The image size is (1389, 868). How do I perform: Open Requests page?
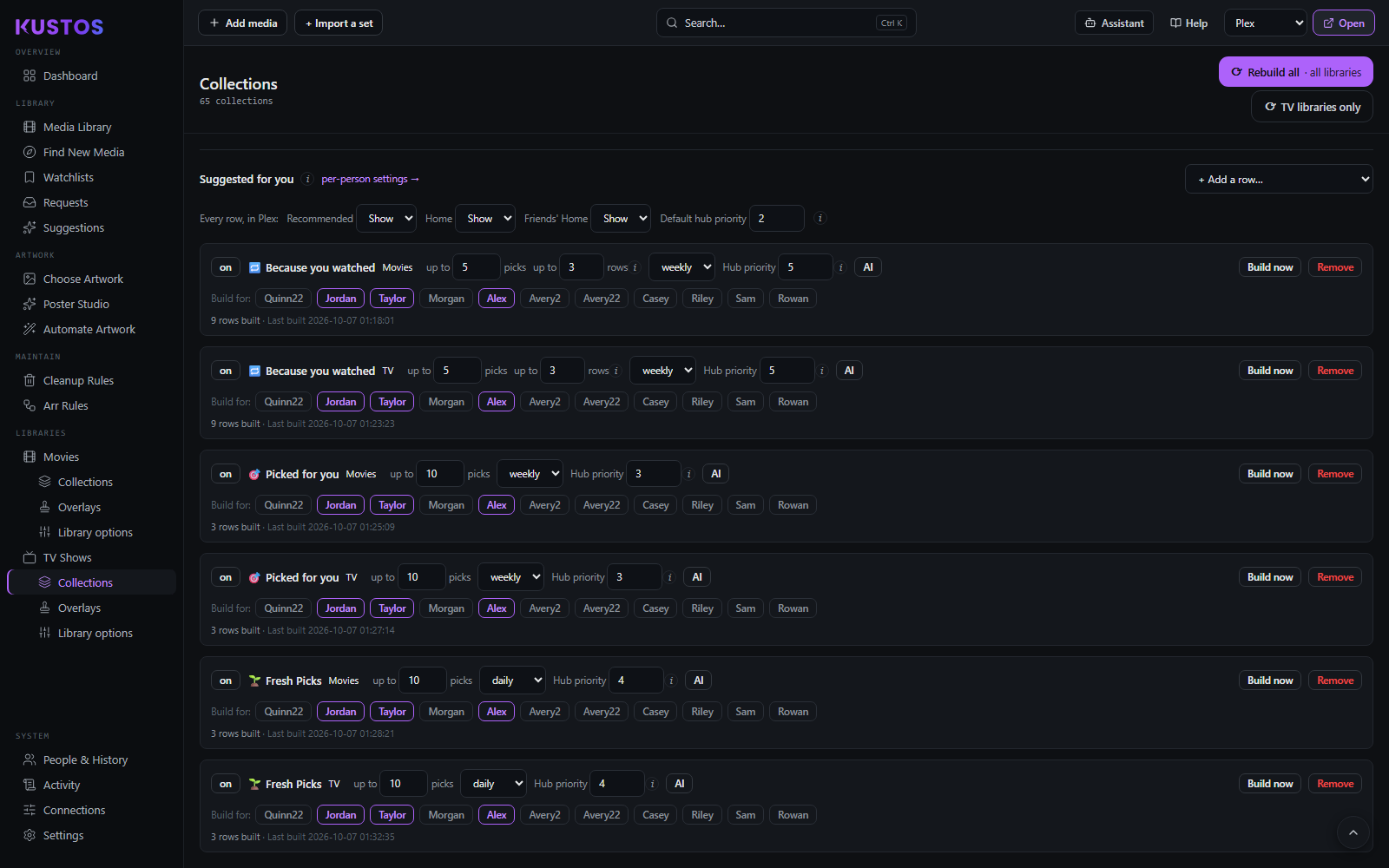[x=65, y=202]
